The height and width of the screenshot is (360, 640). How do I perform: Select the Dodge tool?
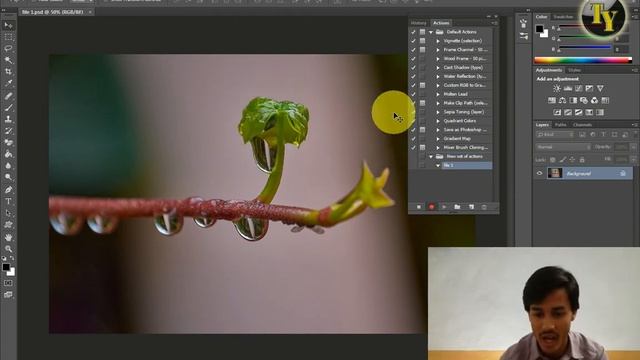(8, 177)
